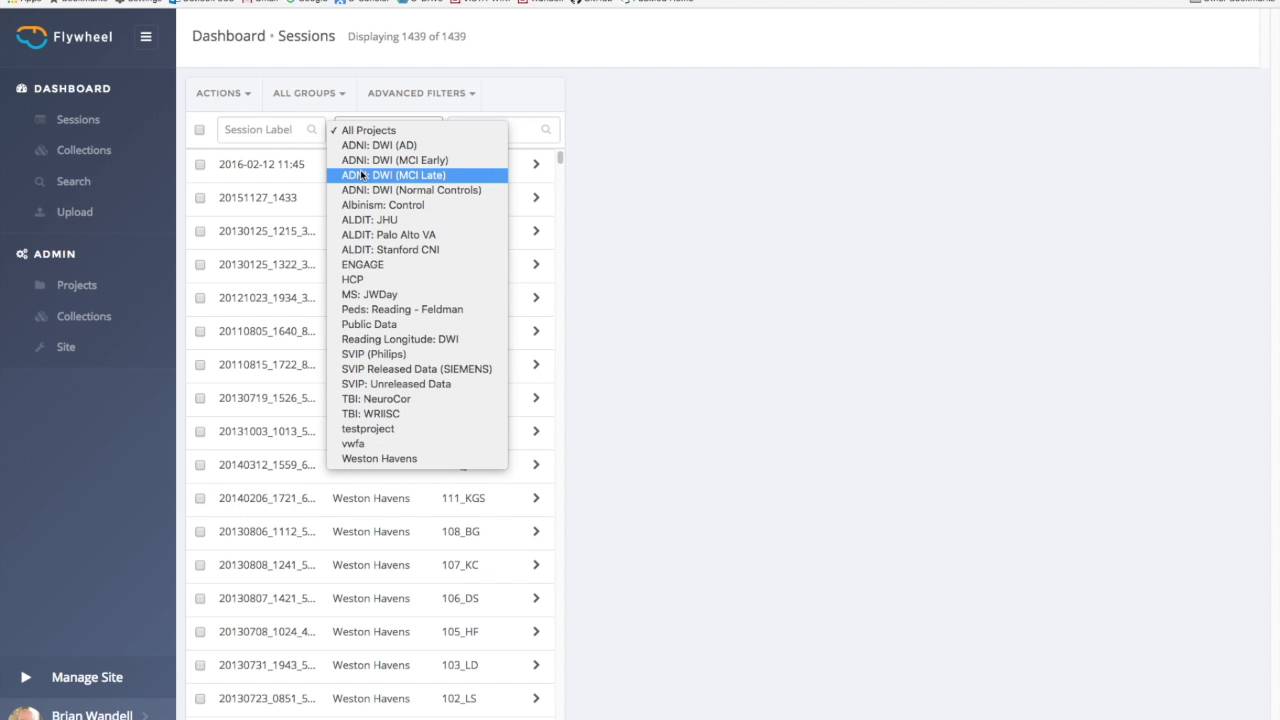Open the All Groups dropdown
Screen dimensions: 1280x720
[309, 93]
